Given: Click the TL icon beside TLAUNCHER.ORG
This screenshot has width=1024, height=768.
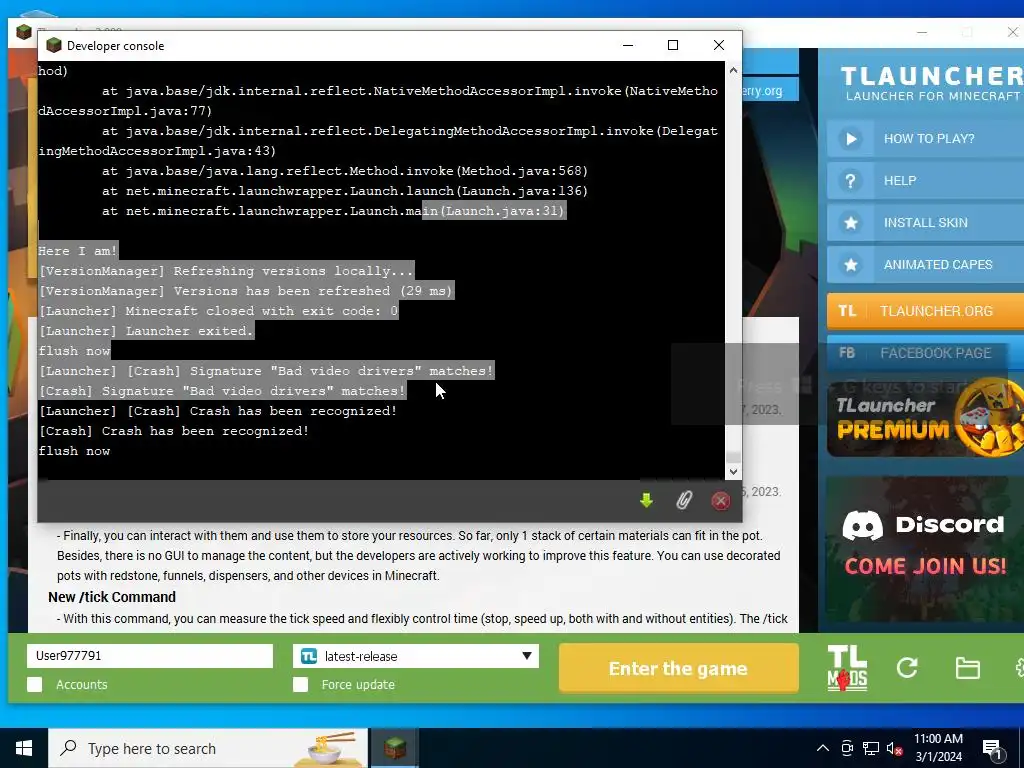Looking at the screenshot, I should tap(847, 311).
